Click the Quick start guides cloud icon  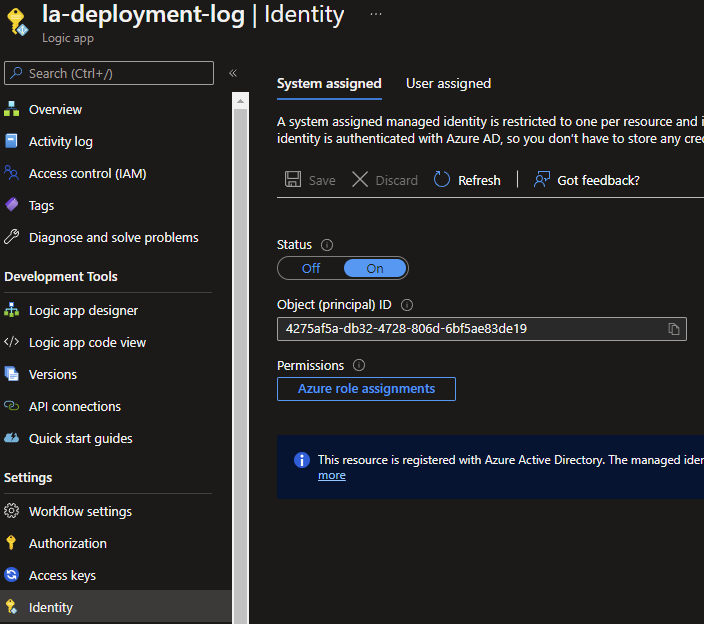(x=11, y=437)
